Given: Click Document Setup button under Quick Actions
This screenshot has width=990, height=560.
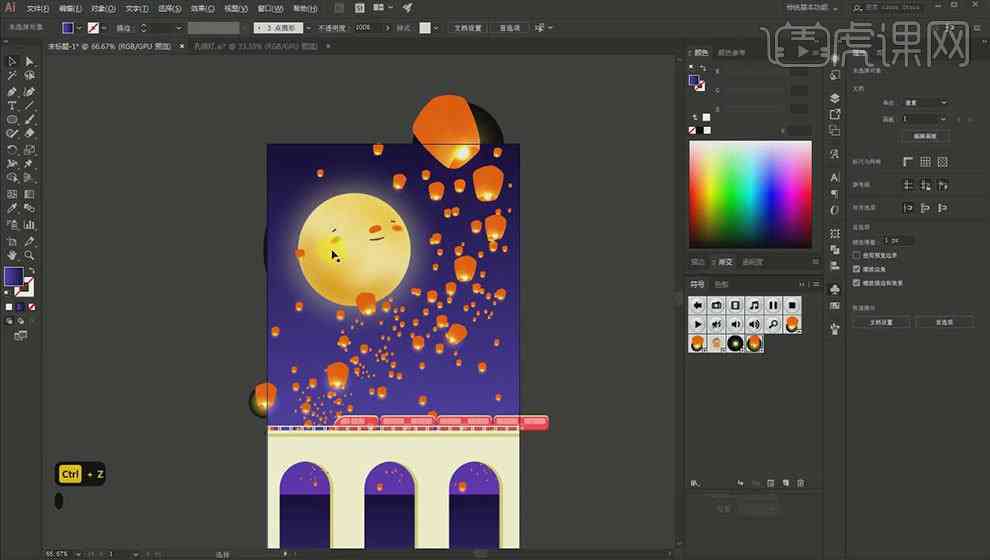Looking at the screenshot, I should (x=881, y=323).
